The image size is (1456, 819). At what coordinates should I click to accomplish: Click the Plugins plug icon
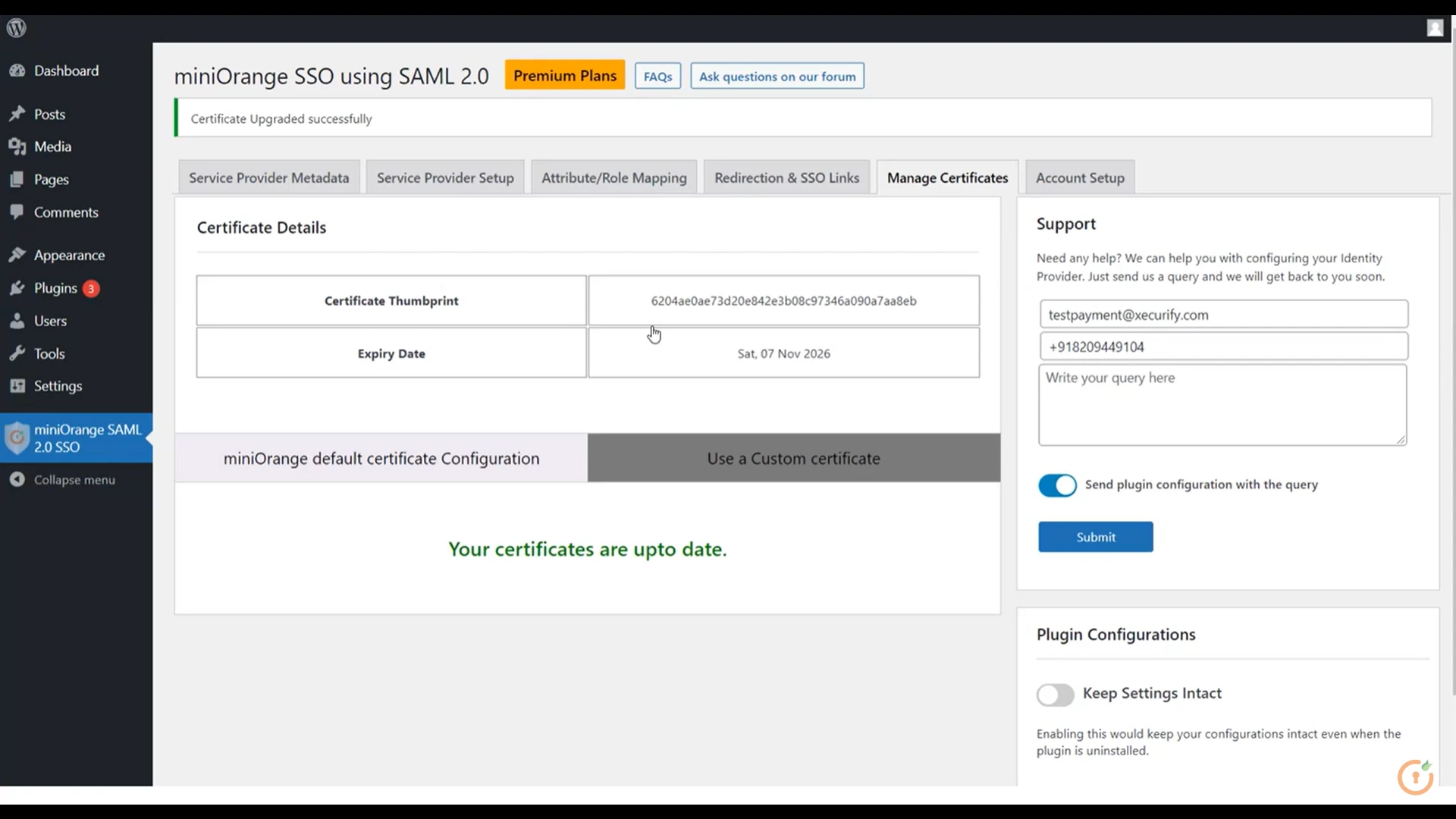coord(17,288)
